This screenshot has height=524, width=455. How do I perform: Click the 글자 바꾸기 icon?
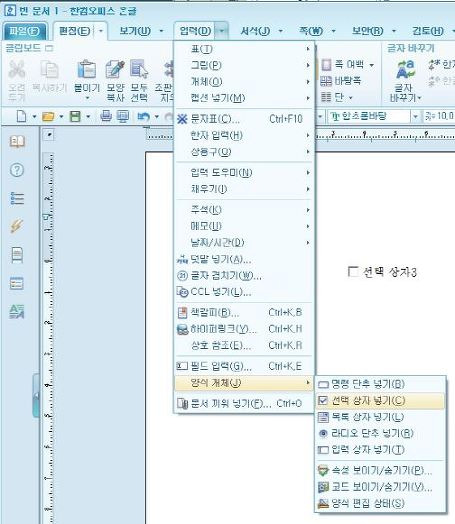405,70
